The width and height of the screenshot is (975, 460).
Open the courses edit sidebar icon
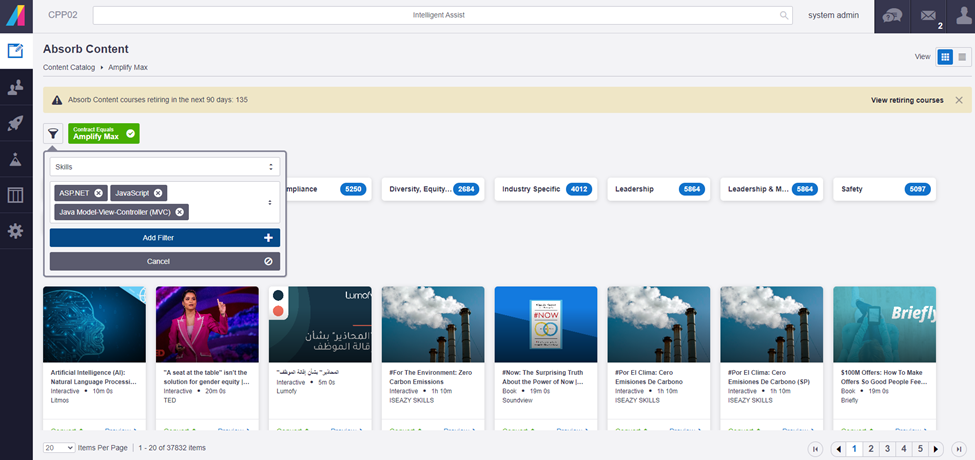tap(16, 51)
